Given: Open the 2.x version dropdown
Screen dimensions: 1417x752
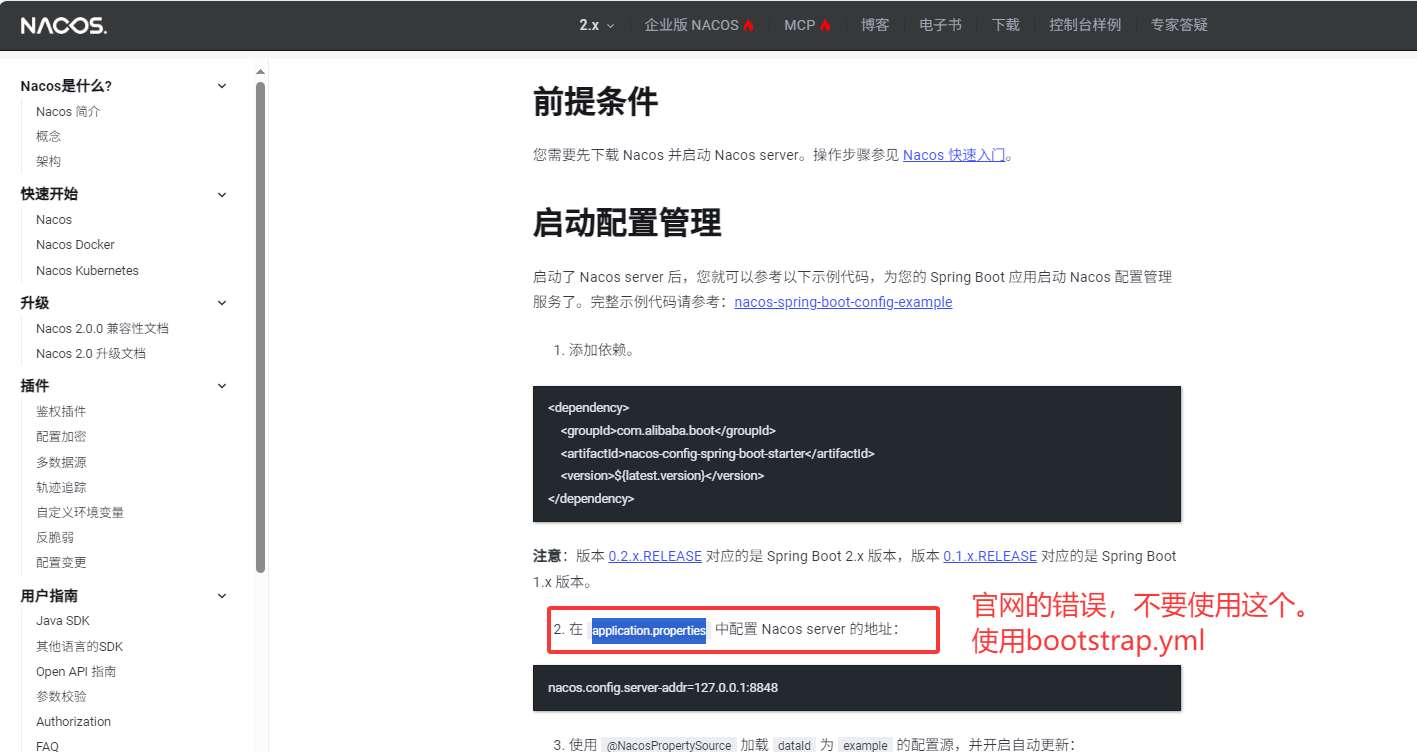Looking at the screenshot, I should pyautogui.click(x=597, y=25).
